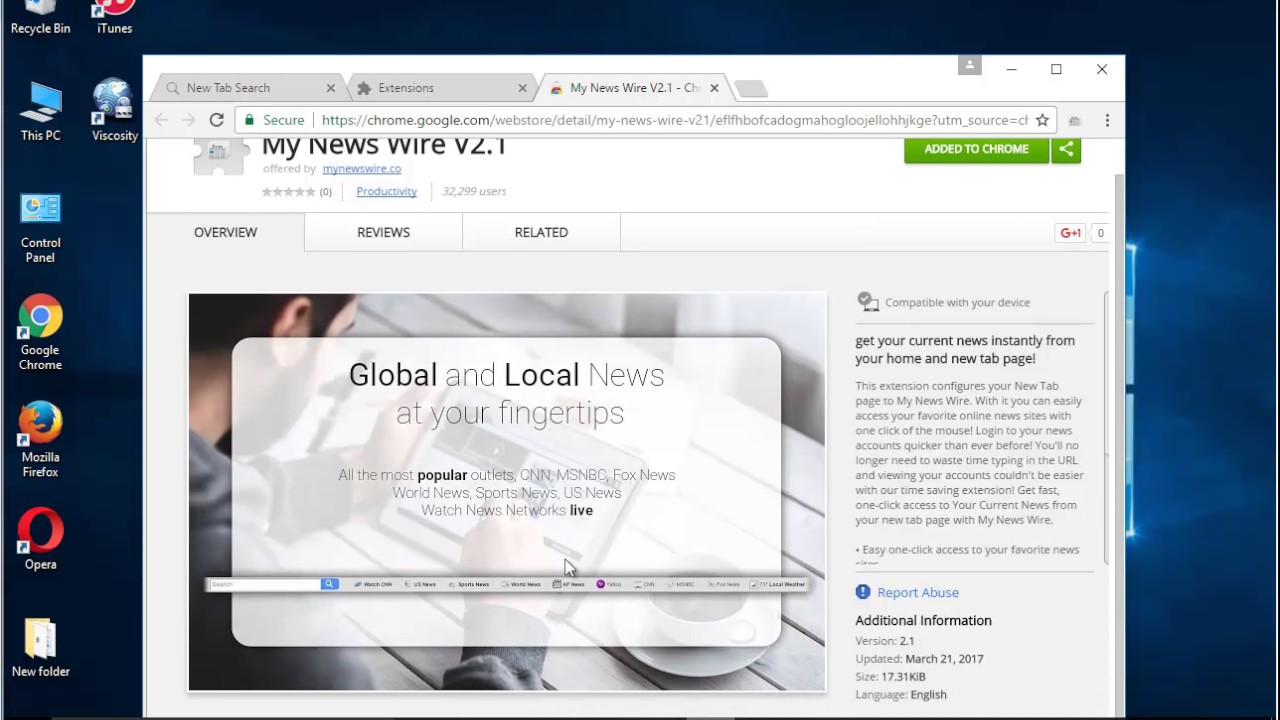Click the 'Size: 17.31KiB' text
Screen dimensions: 1280x720
pyautogui.click(x=890, y=677)
